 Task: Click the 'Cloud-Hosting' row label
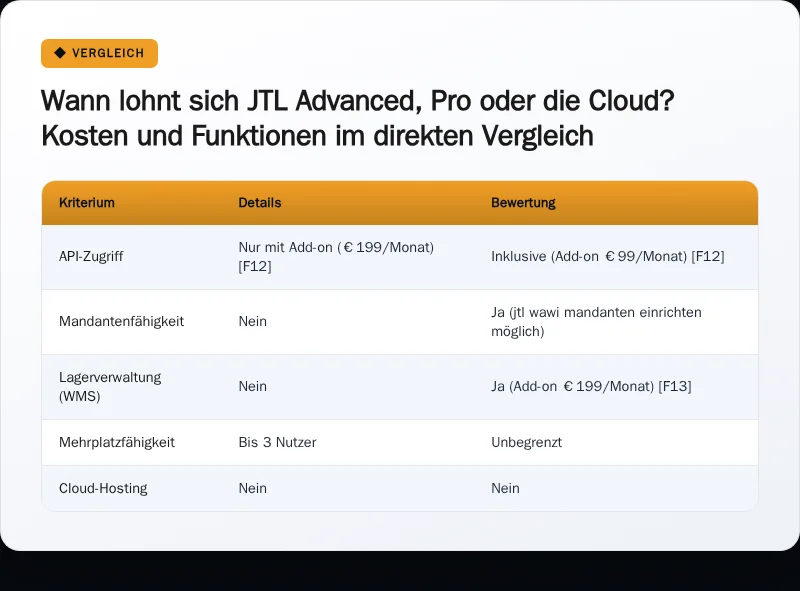point(103,488)
